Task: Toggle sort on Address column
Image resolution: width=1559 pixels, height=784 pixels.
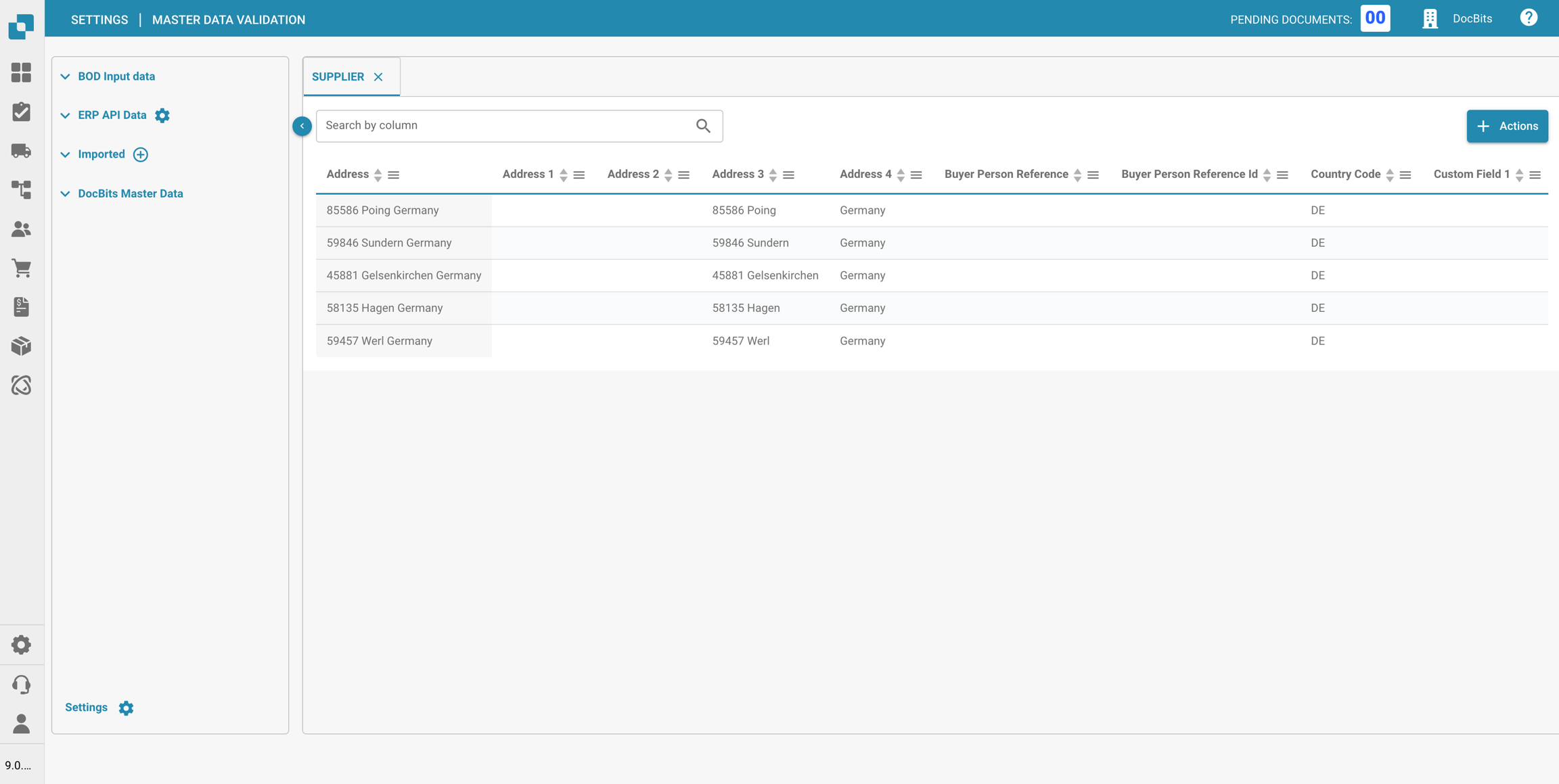Action: click(378, 175)
